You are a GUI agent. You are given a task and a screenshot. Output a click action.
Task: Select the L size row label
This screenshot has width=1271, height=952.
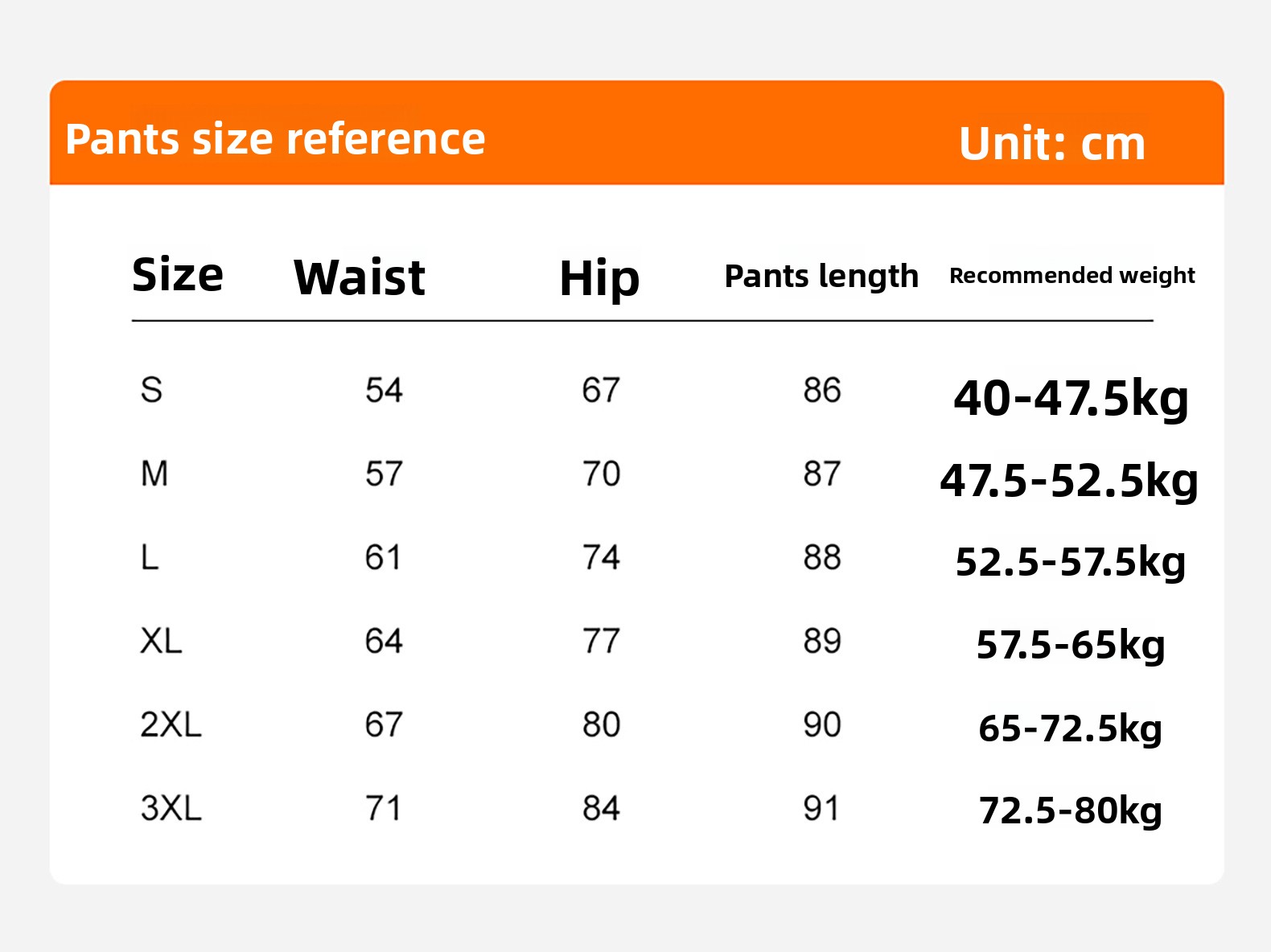[150, 558]
